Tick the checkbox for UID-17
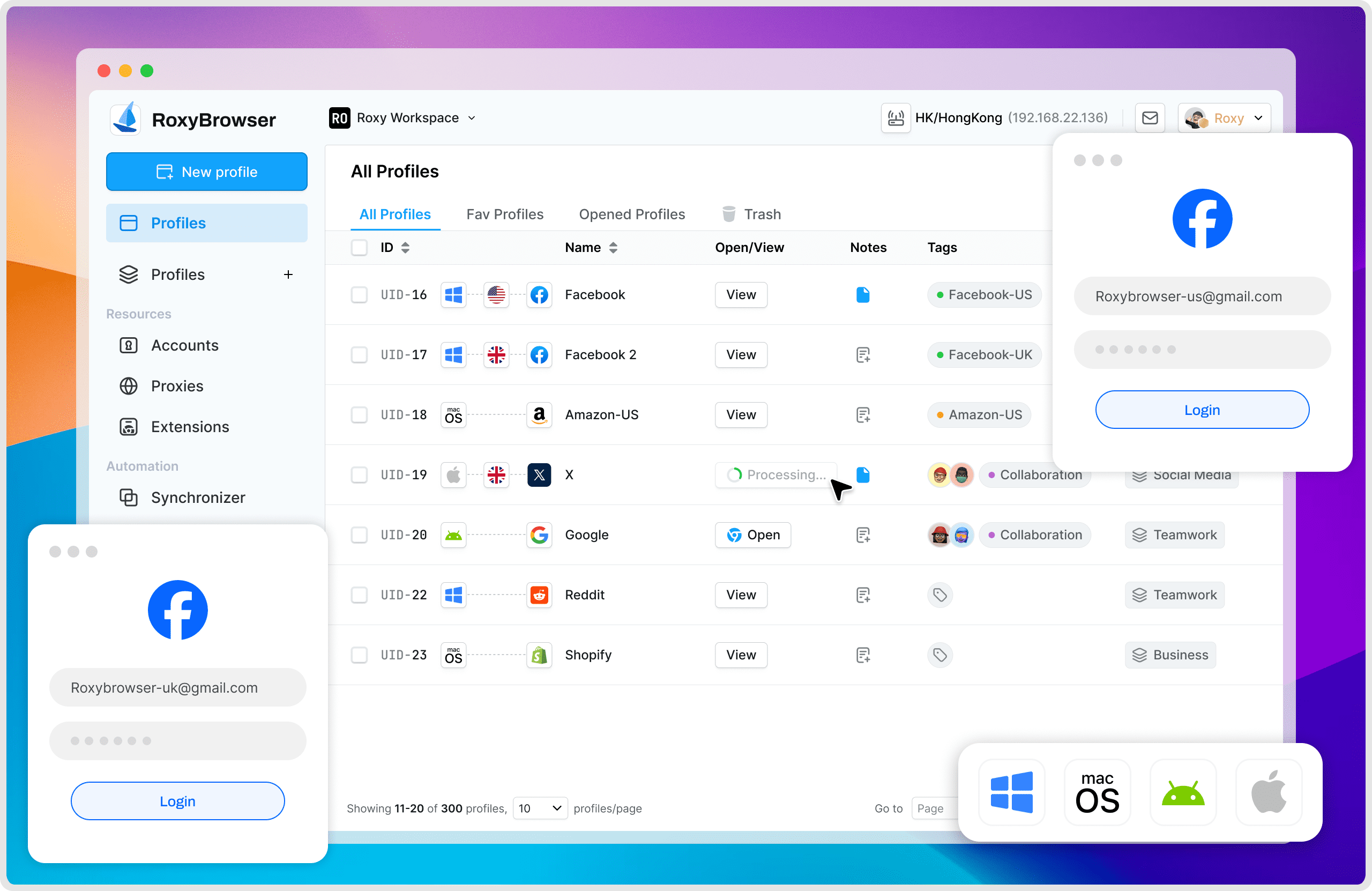This screenshot has height=891, width=1372. coord(359,355)
